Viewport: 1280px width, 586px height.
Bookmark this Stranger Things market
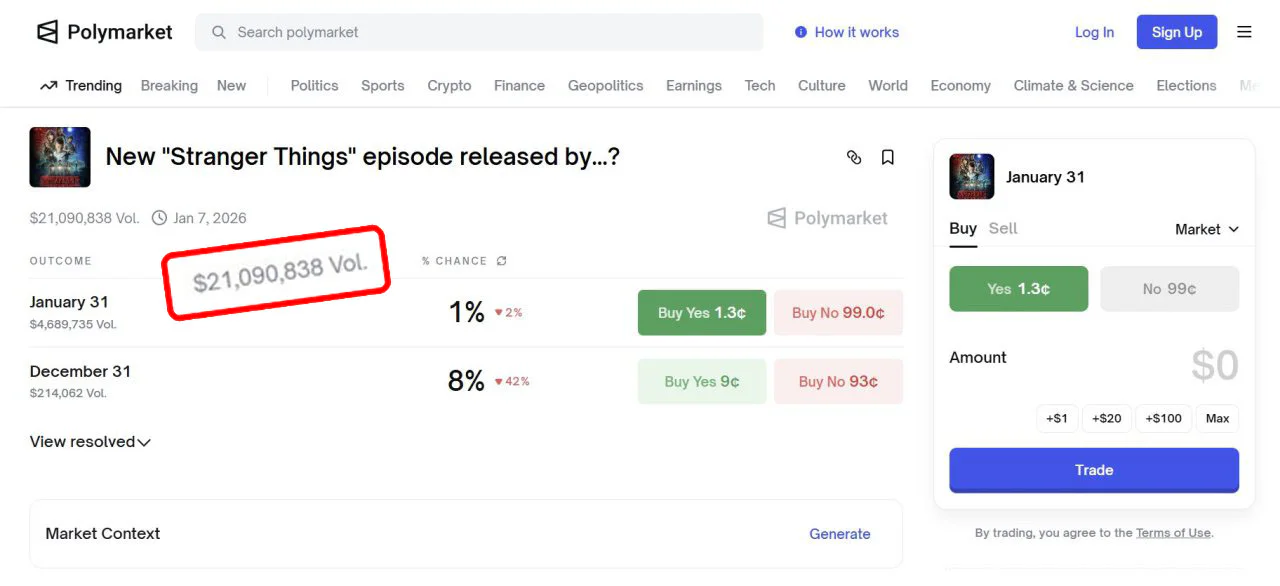click(887, 157)
